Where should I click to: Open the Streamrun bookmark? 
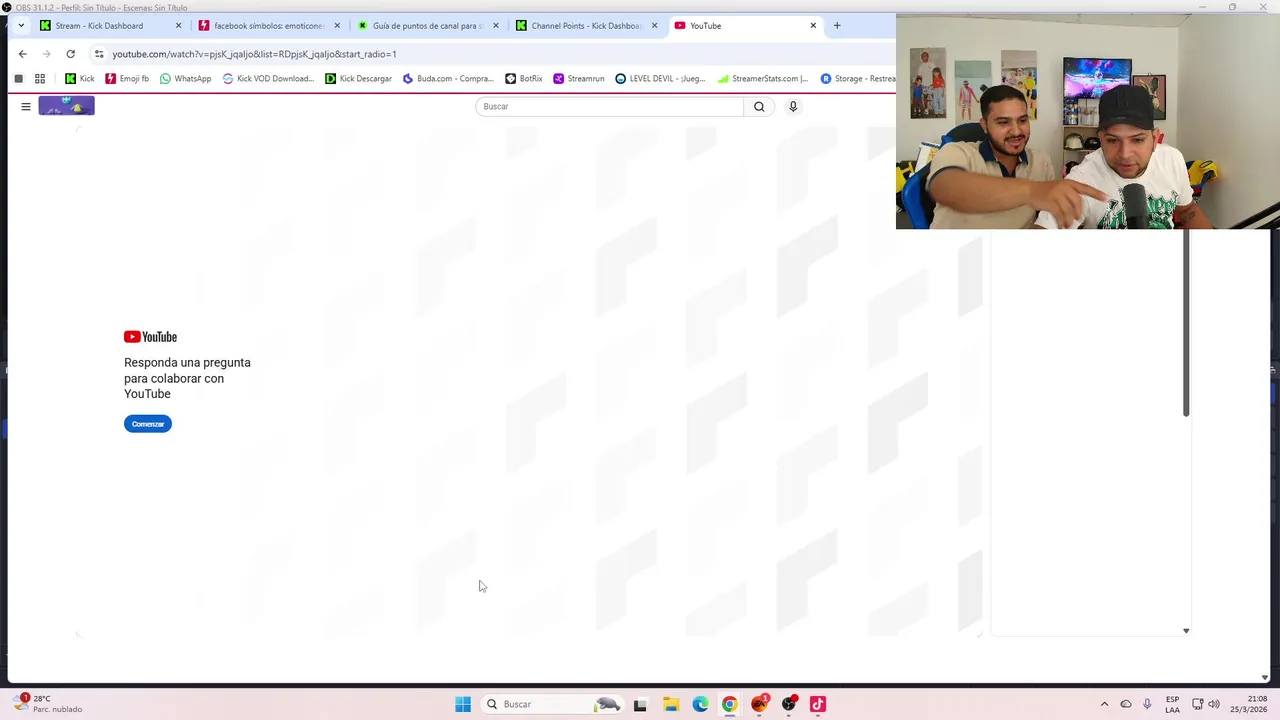(579, 78)
